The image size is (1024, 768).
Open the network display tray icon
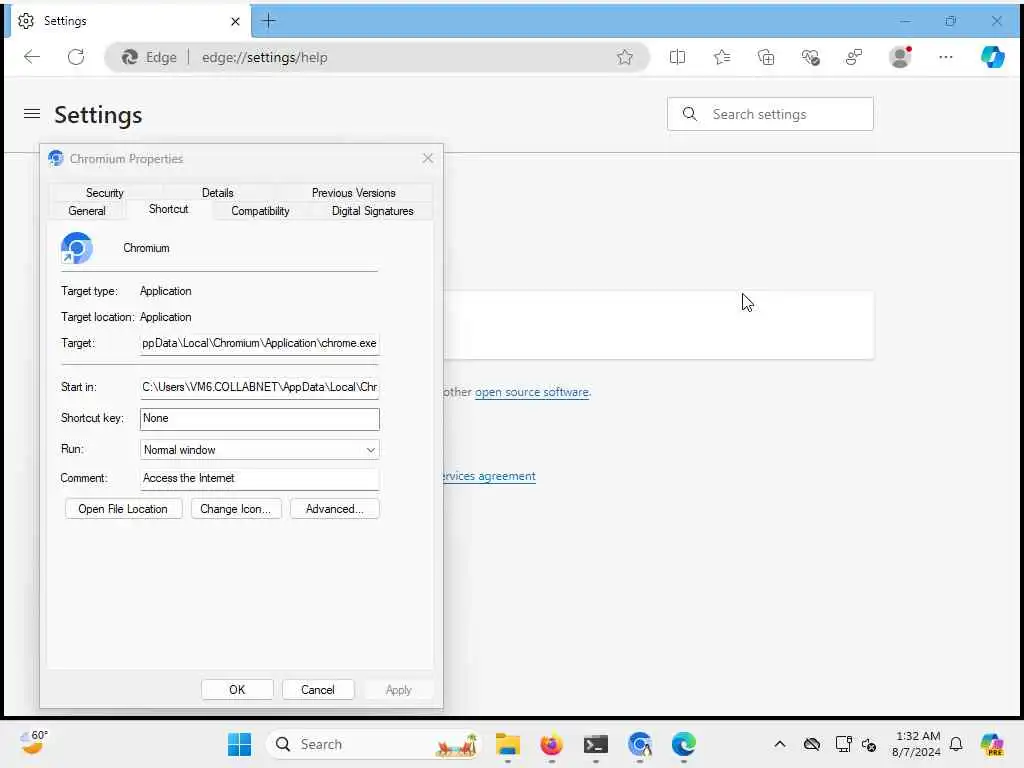pos(843,744)
